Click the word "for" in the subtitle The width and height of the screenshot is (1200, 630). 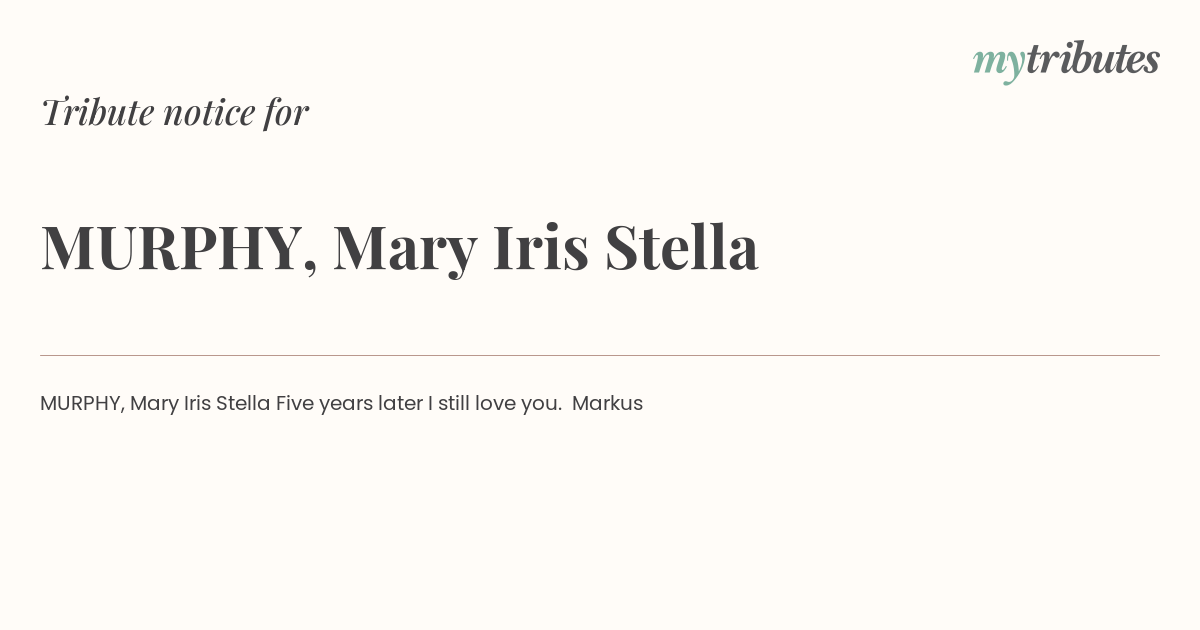(287, 112)
